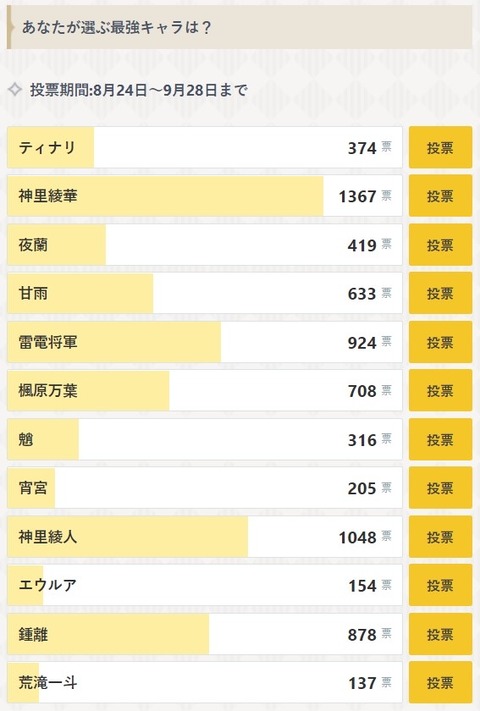Click the diamond icon beside 投票期間
This screenshot has height=711, width=480.
click(x=15, y=89)
